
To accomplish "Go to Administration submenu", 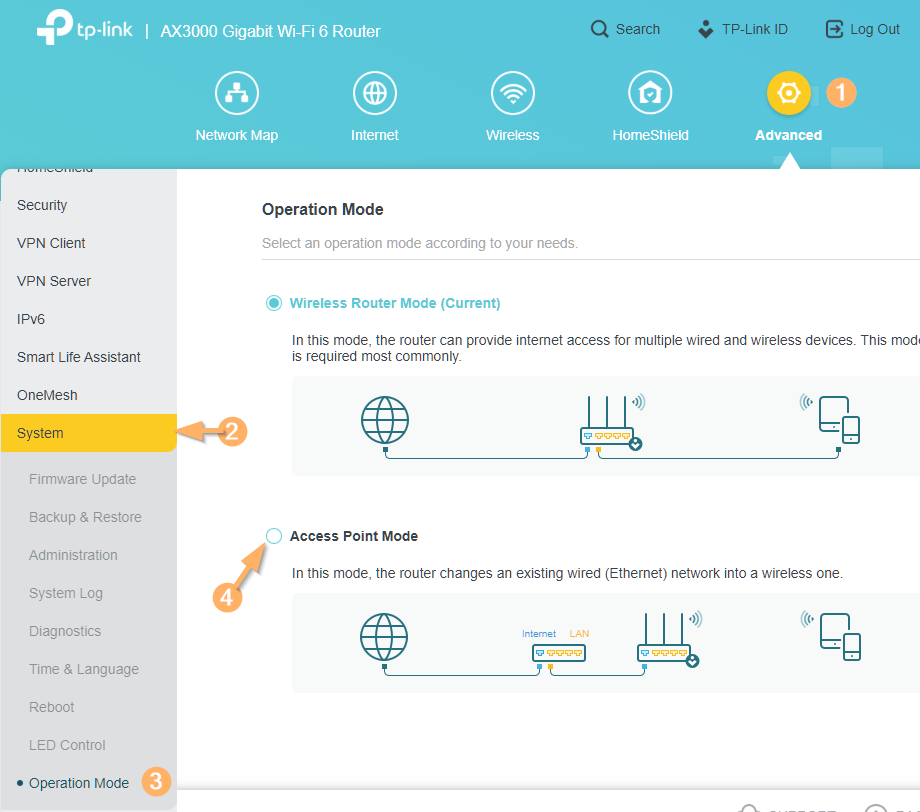I will point(73,555).
